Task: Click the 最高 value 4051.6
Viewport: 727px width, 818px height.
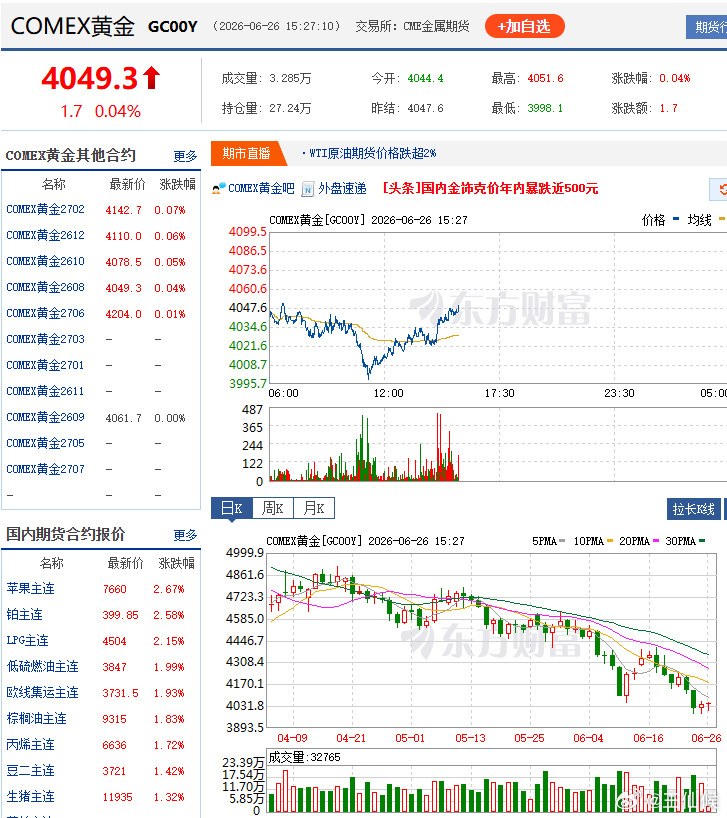Action: 546,78
